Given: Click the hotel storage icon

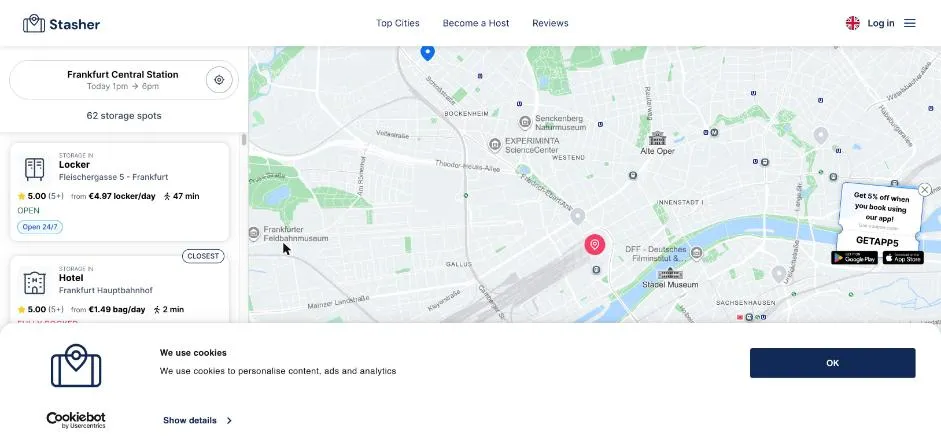Looking at the screenshot, I should click(35, 282).
